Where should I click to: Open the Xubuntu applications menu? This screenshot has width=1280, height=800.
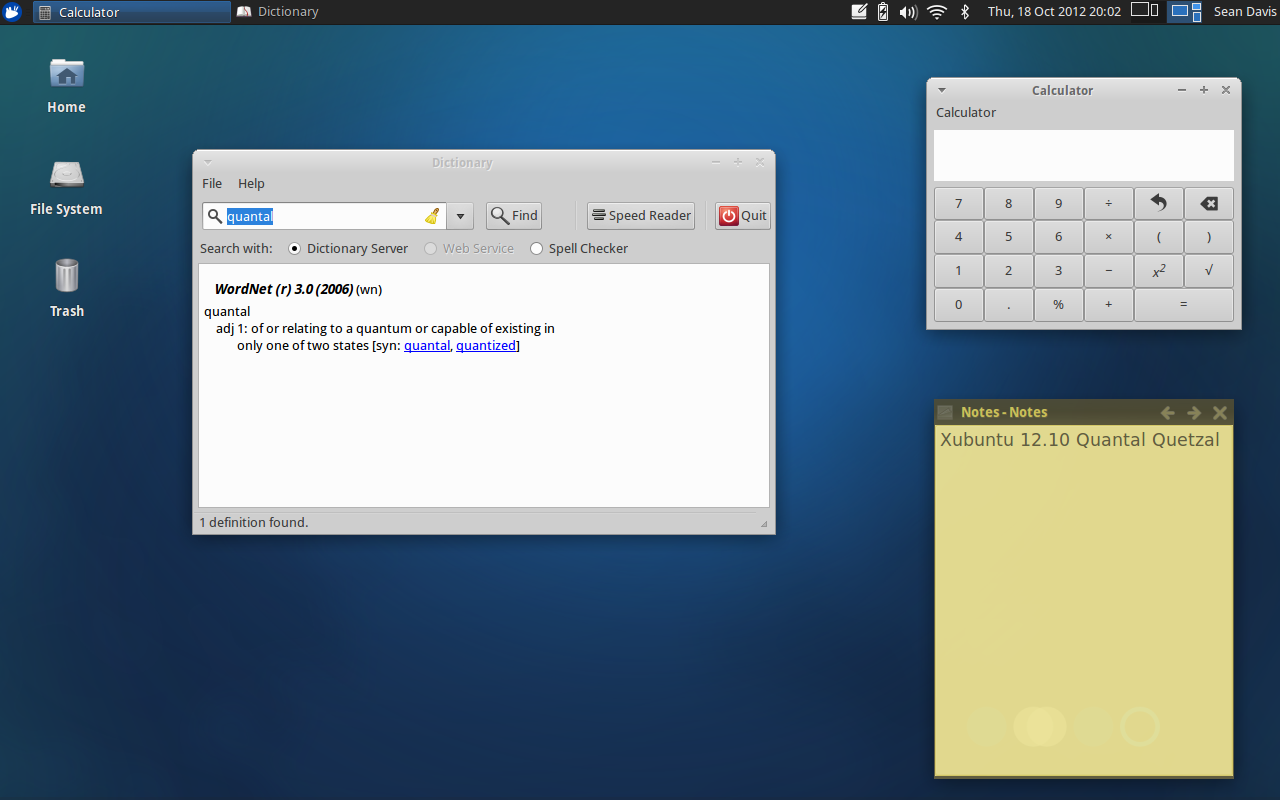(x=11, y=11)
